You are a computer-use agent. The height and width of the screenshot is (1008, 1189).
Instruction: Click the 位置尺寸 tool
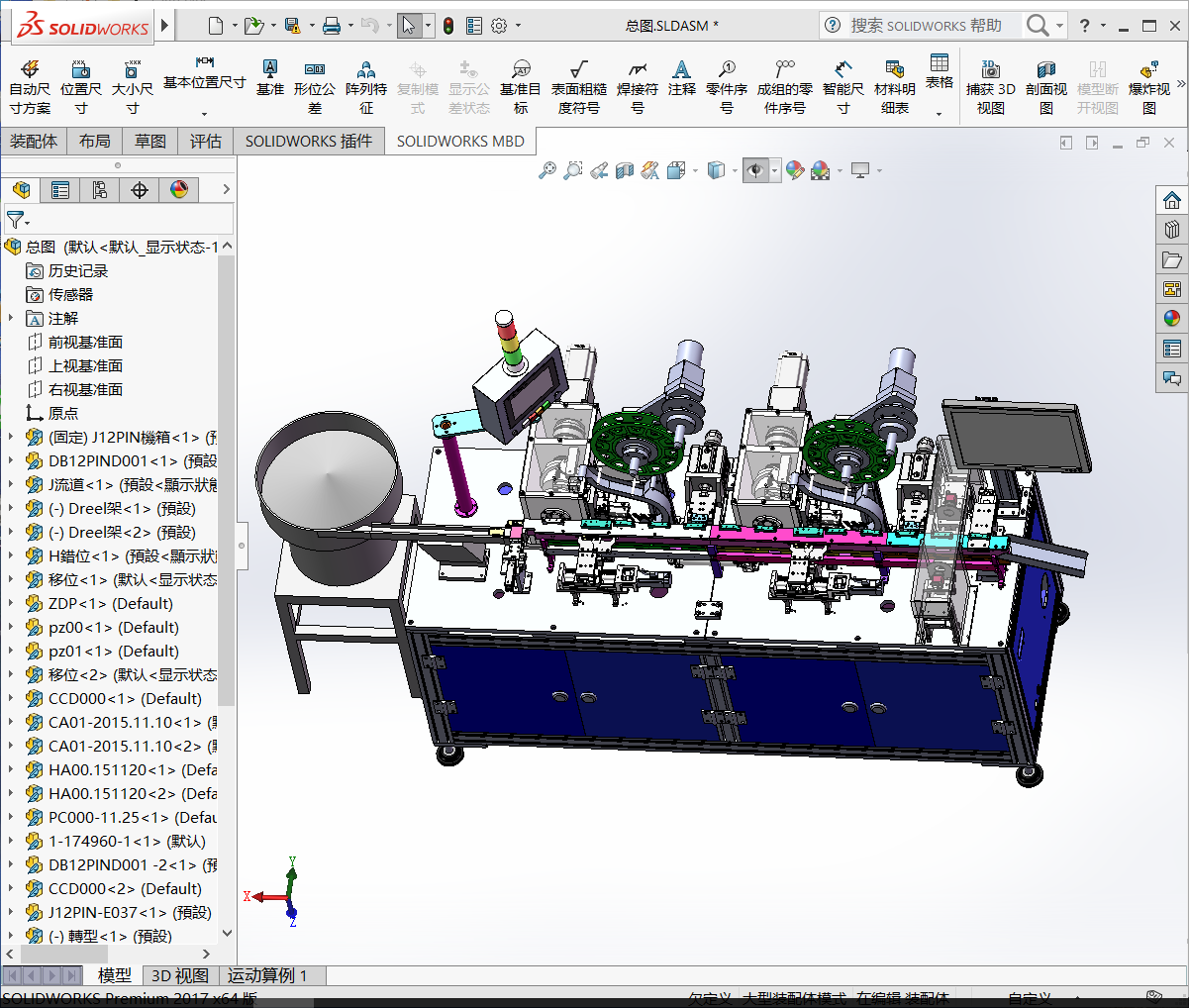(81, 87)
